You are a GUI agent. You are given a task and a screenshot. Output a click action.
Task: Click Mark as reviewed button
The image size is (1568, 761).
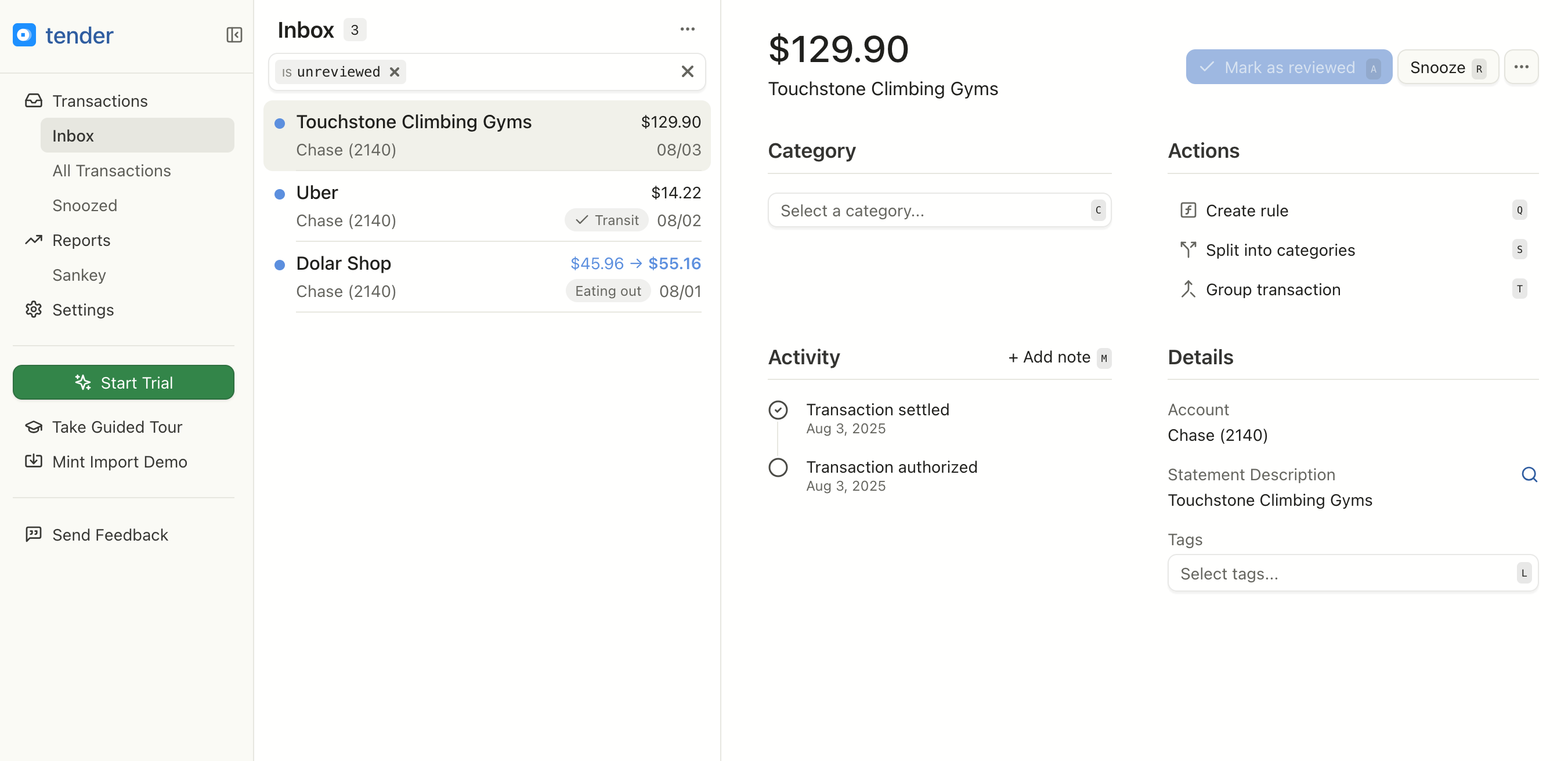click(x=1288, y=67)
